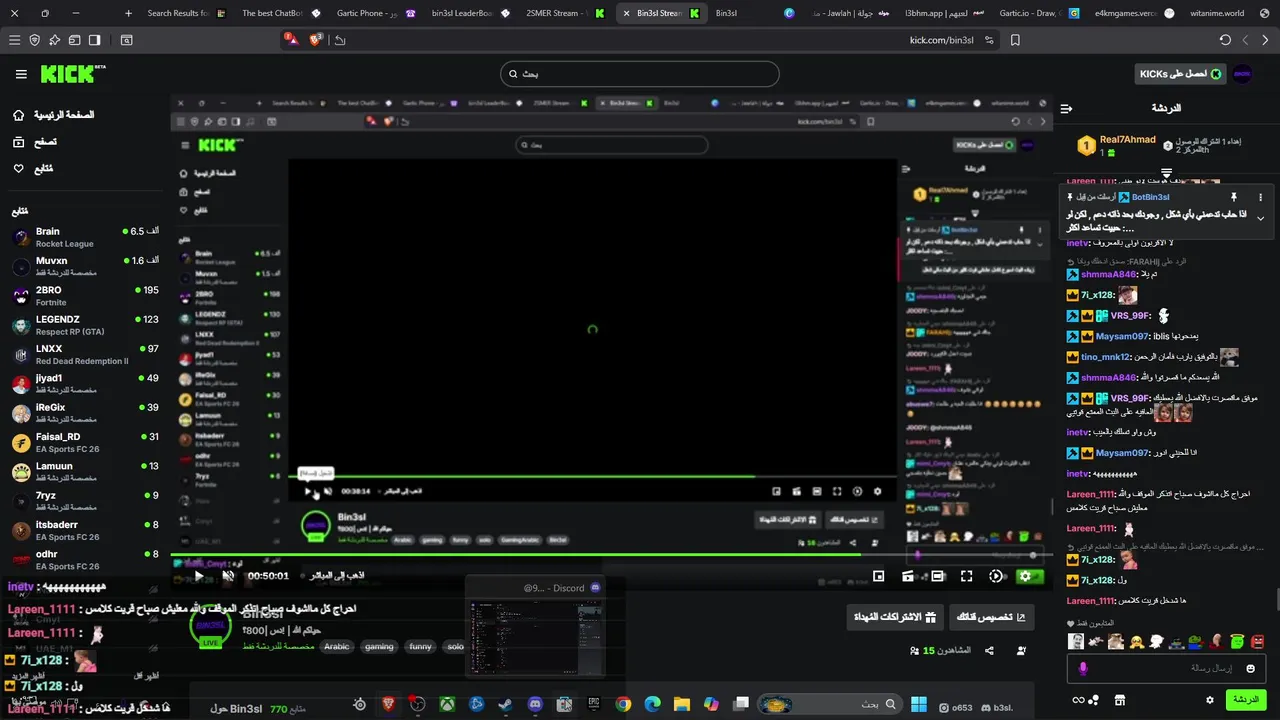The height and width of the screenshot is (720, 1280).
Task: Open the user profile avatar menu
Action: (x=1242, y=74)
